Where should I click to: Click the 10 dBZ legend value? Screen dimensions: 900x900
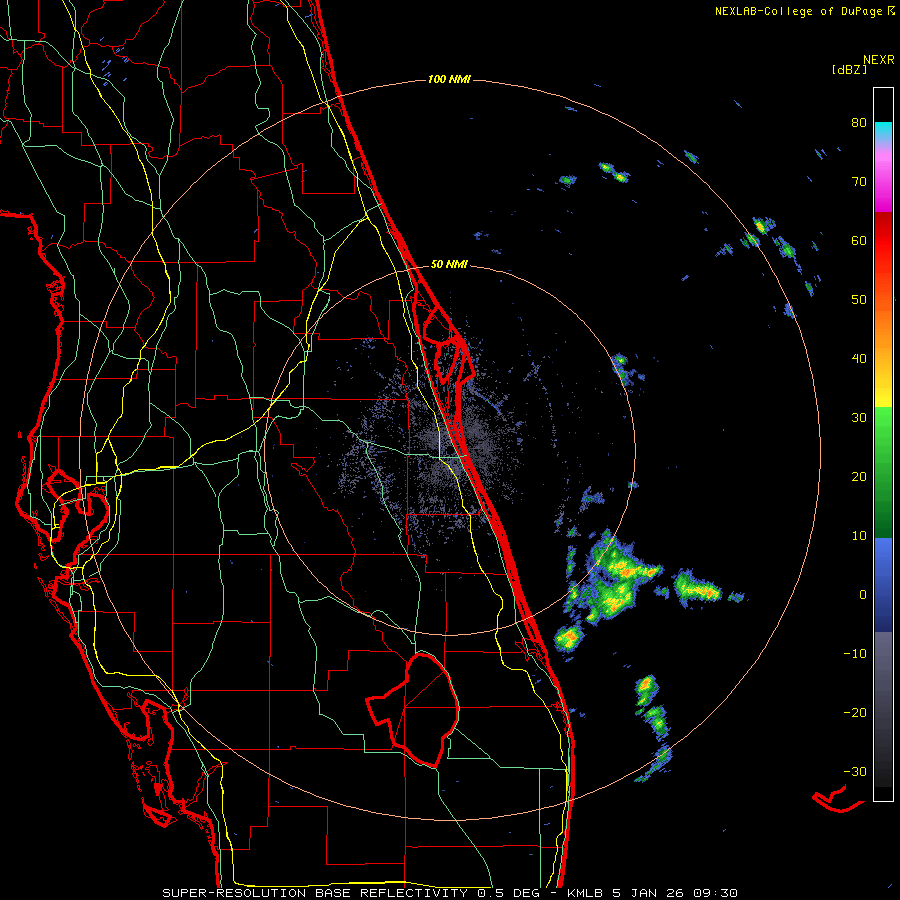pos(859,536)
